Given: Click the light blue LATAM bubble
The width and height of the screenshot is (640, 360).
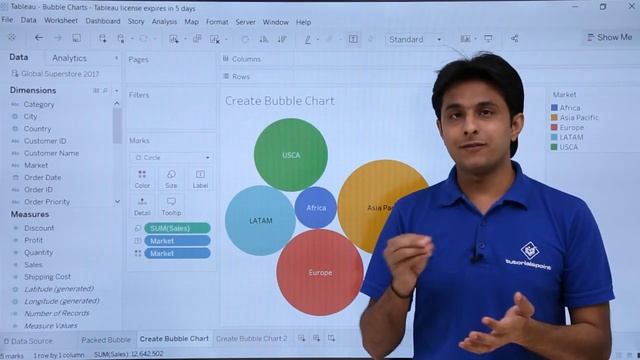Looking at the screenshot, I should (x=260, y=221).
